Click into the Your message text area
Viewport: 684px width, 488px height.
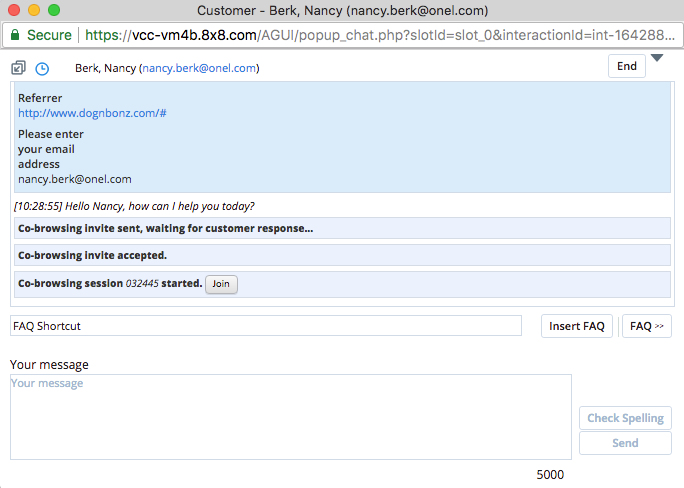point(291,417)
